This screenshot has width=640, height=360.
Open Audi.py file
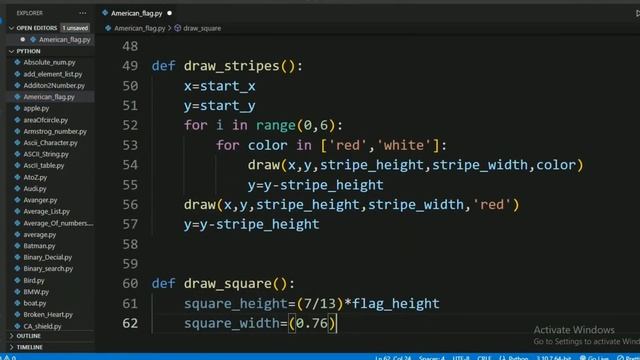pos(35,189)
